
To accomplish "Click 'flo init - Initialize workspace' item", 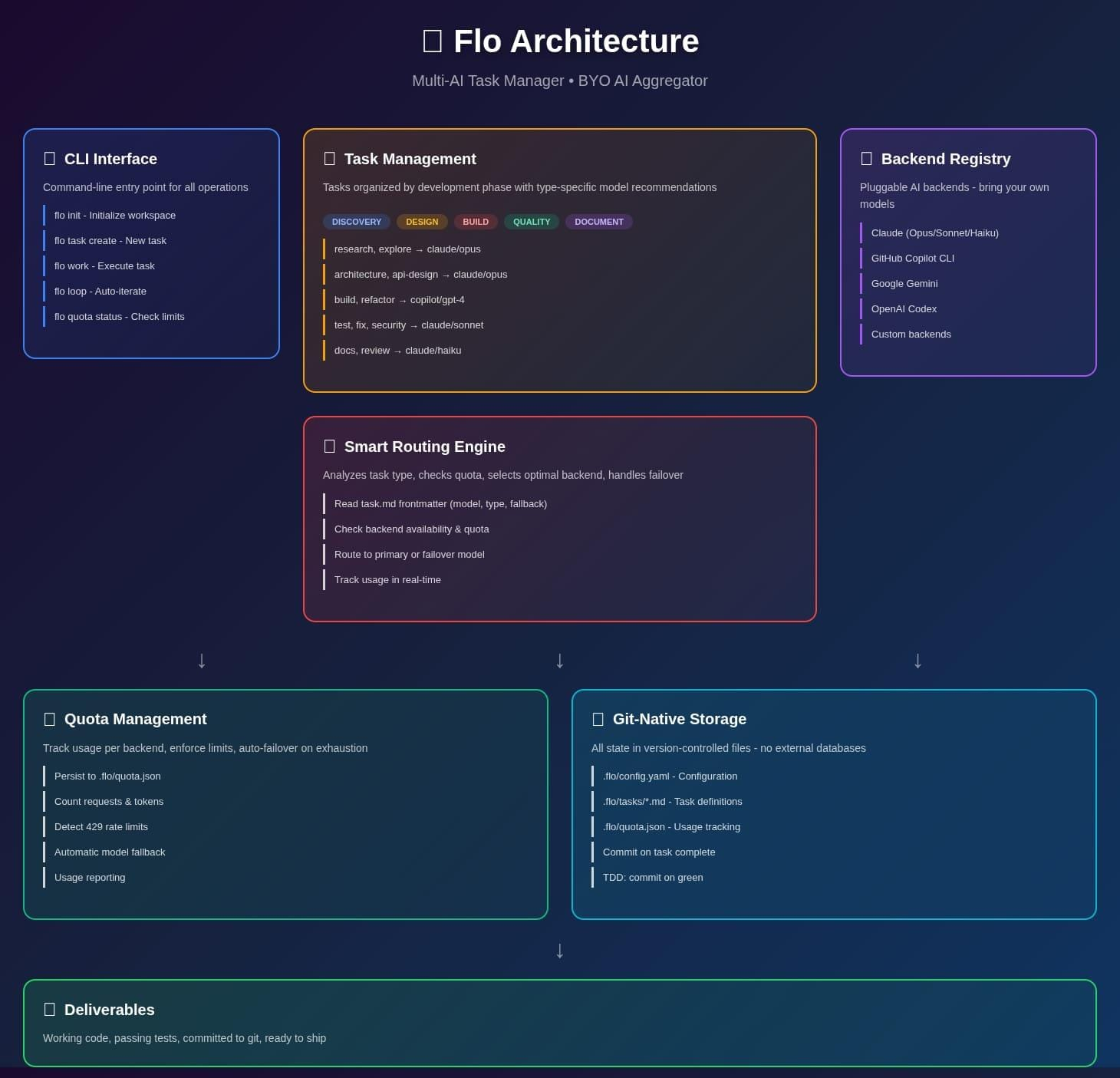I will pyautogui.click(x=115, y=216).
